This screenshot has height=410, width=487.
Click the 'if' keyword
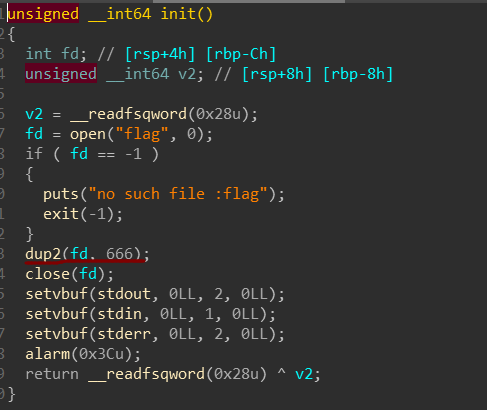pyautogui.click(x=34, y=154)
